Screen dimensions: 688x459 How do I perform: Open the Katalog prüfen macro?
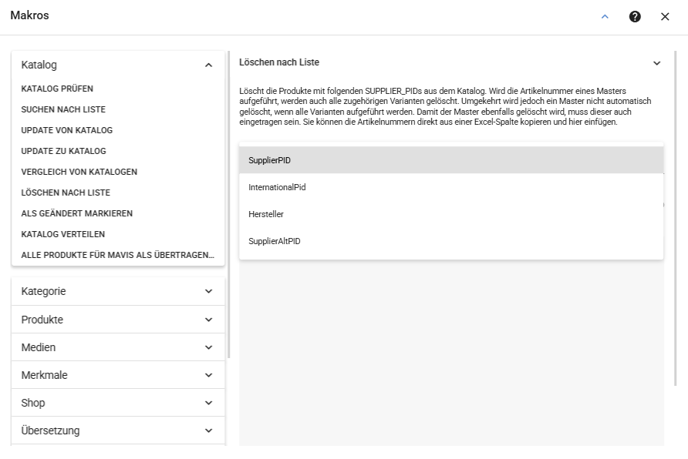pyautogui.click(x=57, y=89)
